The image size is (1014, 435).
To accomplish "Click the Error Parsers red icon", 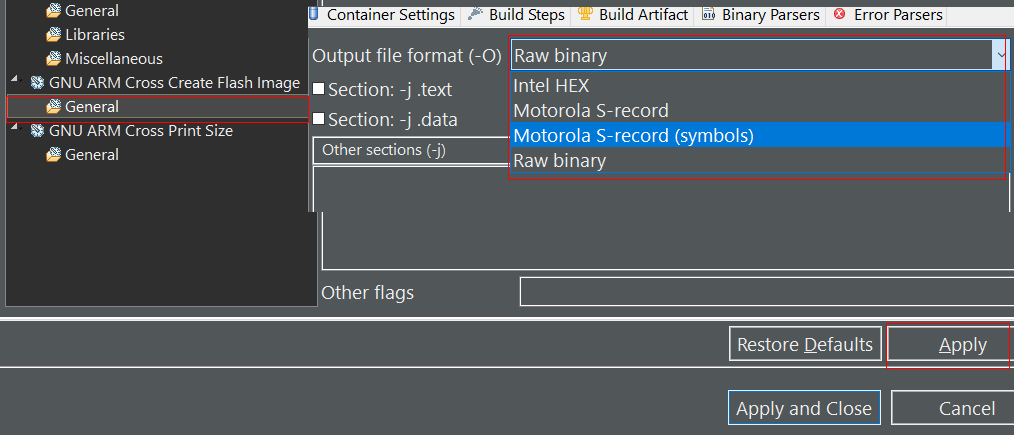I will (840, 14).
